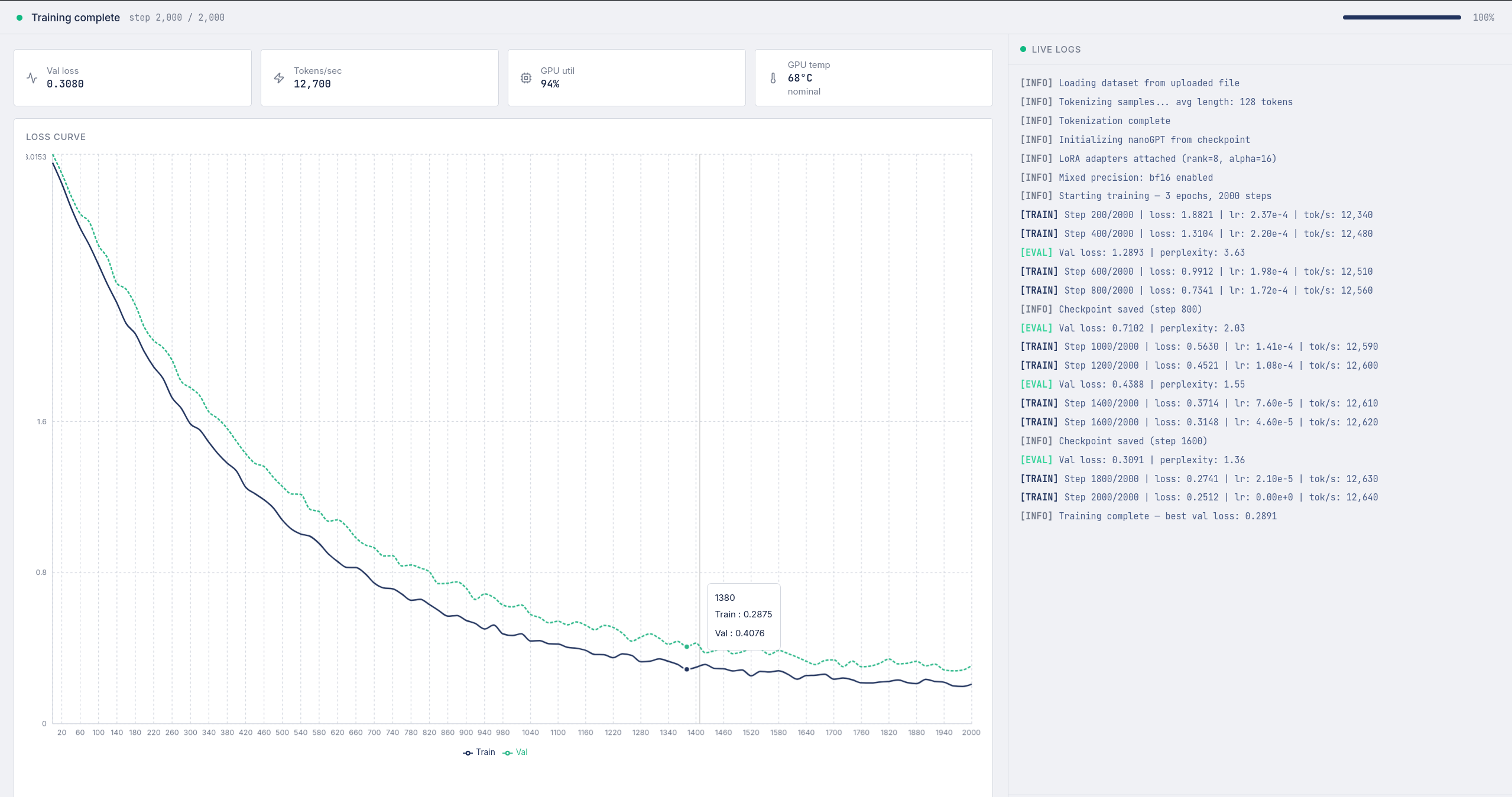1512x797 pixels.
Task: Click the Train legend marker icon
Action: pyautogui.click(x=468, y=753)
